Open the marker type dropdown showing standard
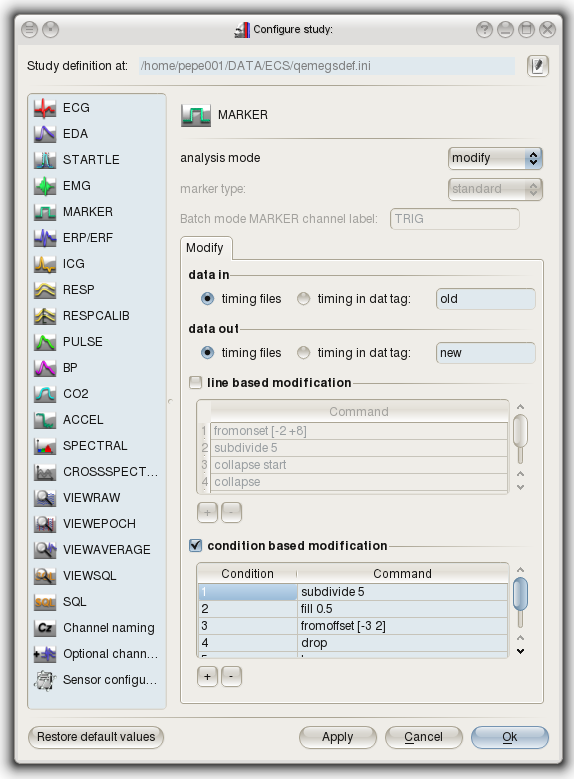Screen dimensions: 574x779 click(495, 189)
